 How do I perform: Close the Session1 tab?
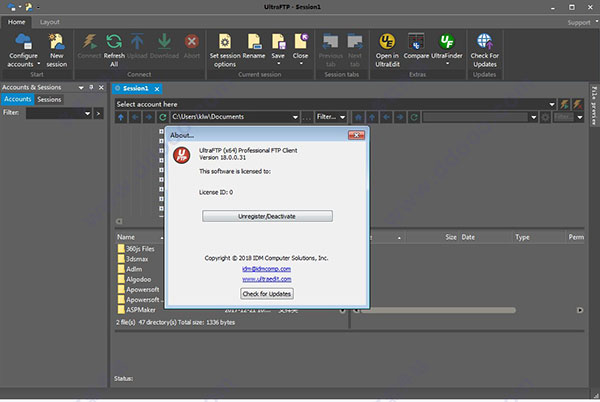pyautogui.click(x=157, y=89)
